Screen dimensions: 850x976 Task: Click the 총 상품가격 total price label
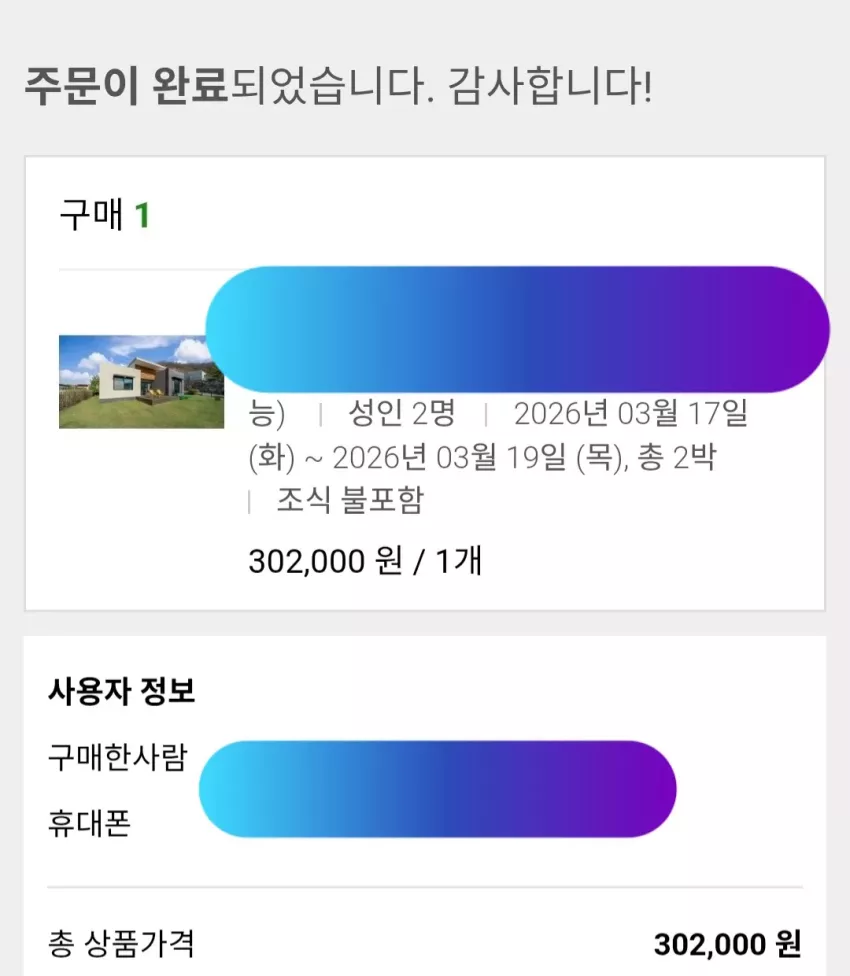[121, 943]
